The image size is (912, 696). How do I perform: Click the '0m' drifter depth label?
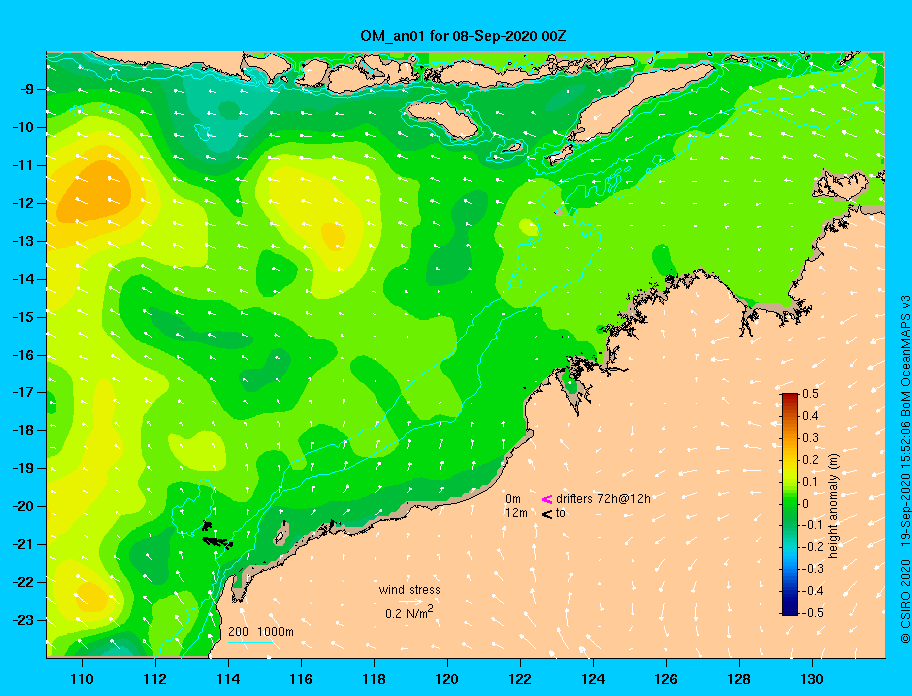tap(513, 499)
